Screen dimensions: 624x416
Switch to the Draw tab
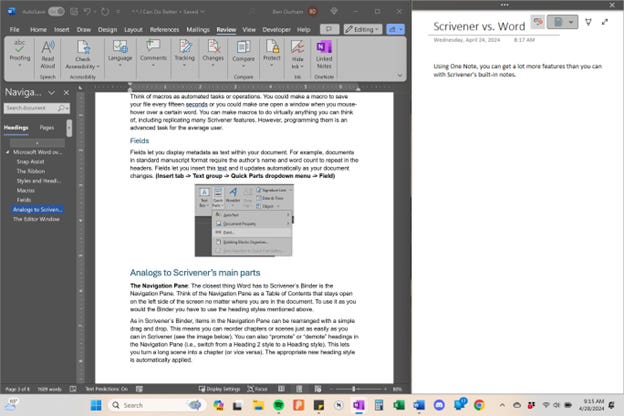(x=83, y=29)
